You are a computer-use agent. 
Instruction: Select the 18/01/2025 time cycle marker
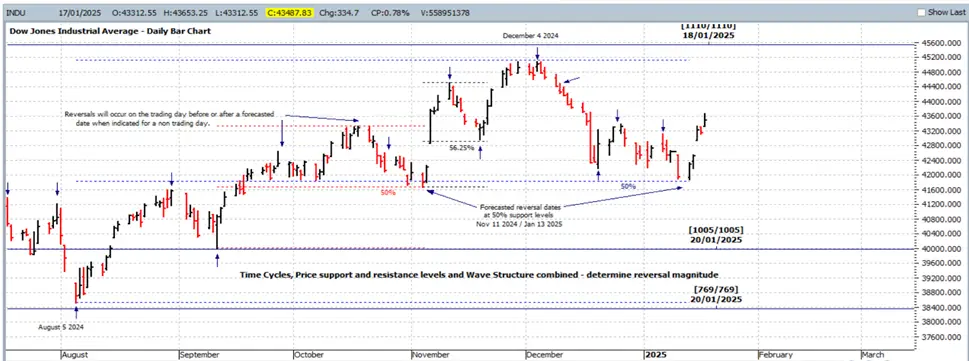pos(708,35)
